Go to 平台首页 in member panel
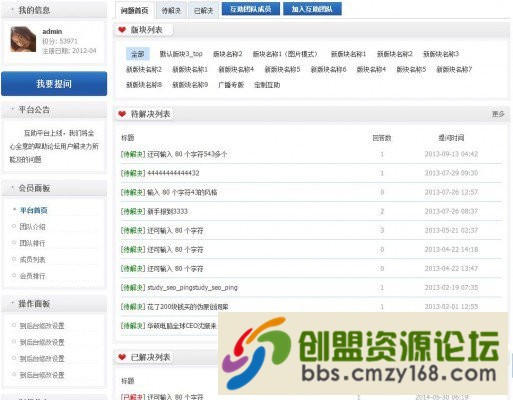Image resolution: width=513 pixels, height=400 pixels. tap(33, 210)
